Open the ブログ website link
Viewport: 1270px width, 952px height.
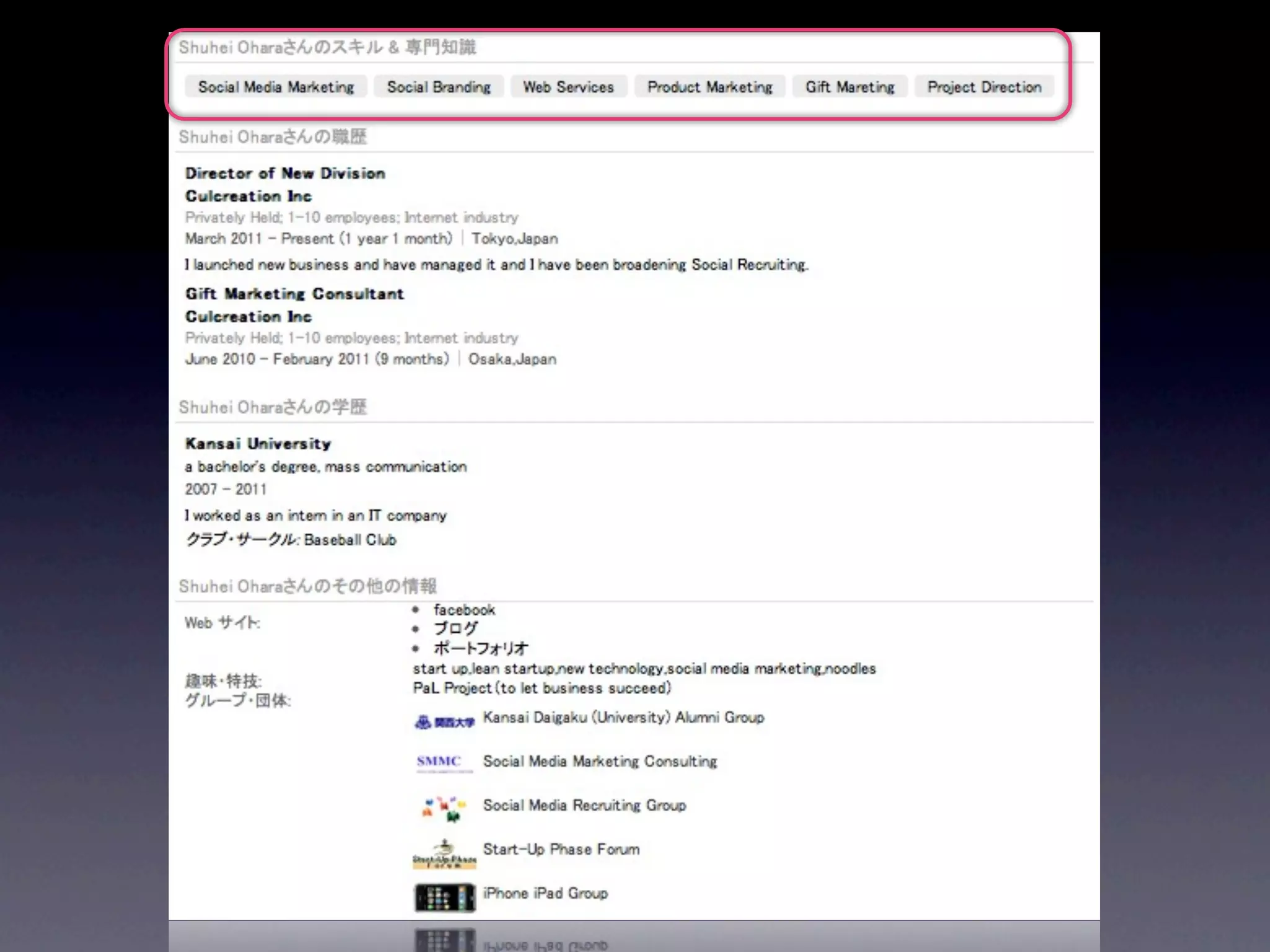[456, 628]
